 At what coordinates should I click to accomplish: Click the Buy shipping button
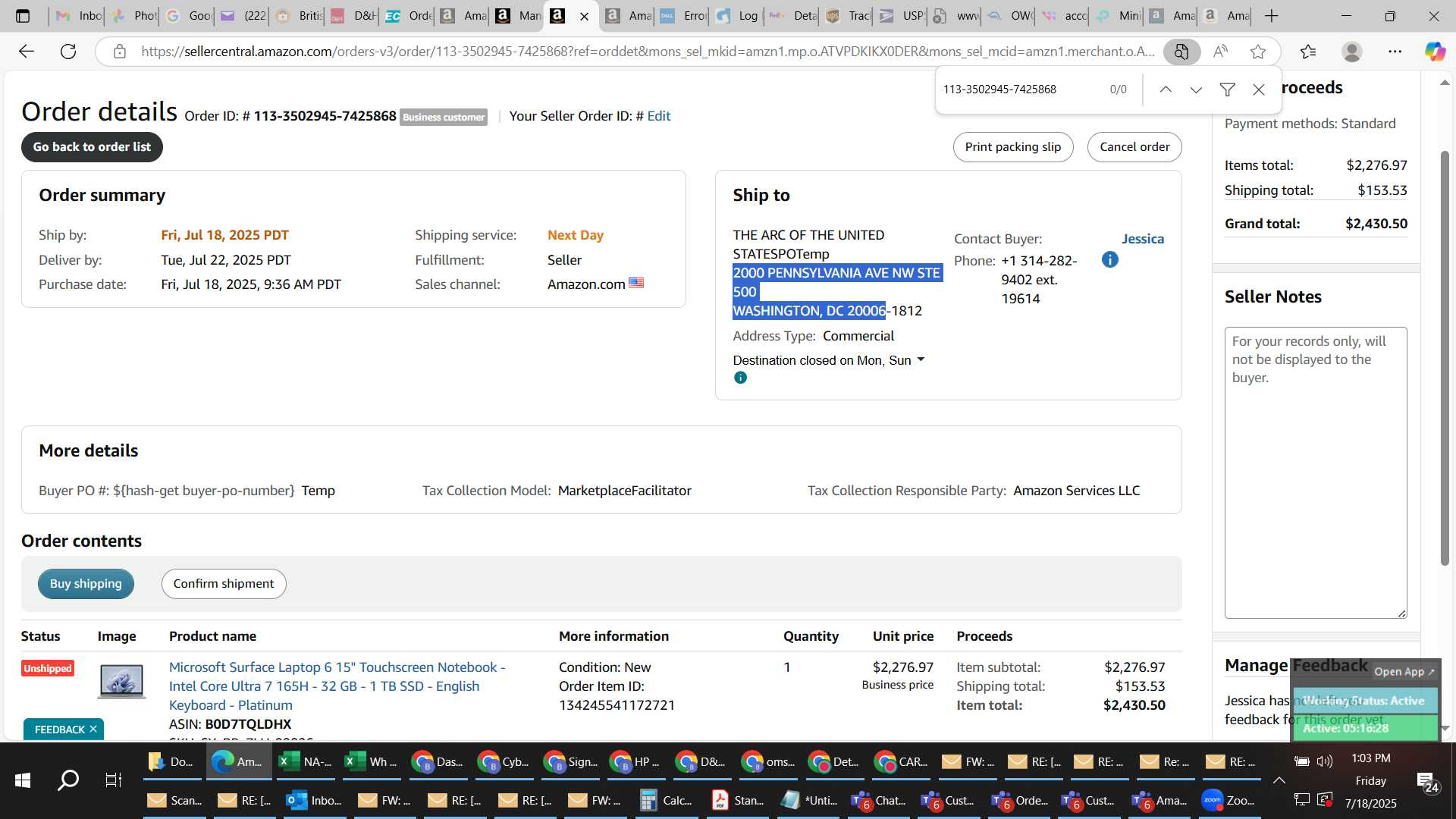click(86, 584)
